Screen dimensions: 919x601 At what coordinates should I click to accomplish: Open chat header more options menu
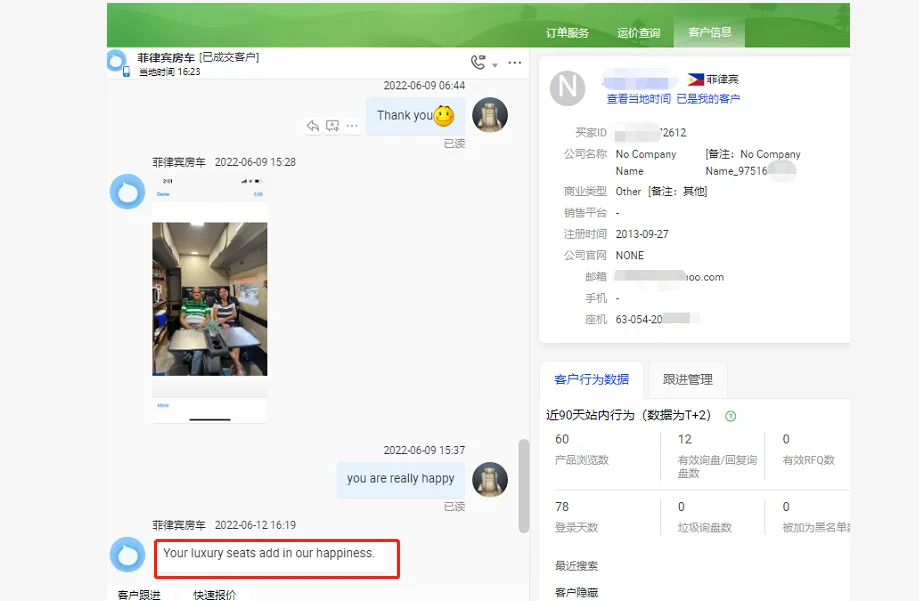click(x=515, y=63)
